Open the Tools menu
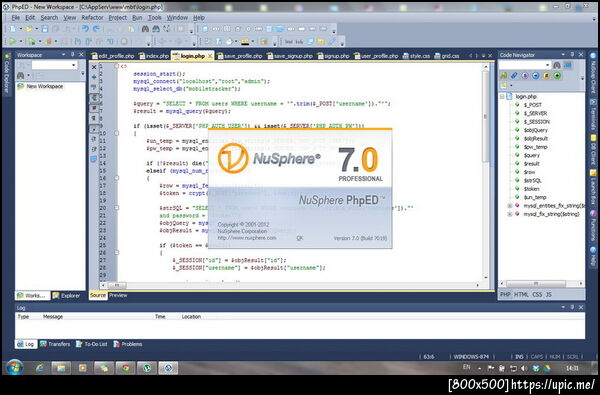600x395 pixels. (x=155, y=18)
